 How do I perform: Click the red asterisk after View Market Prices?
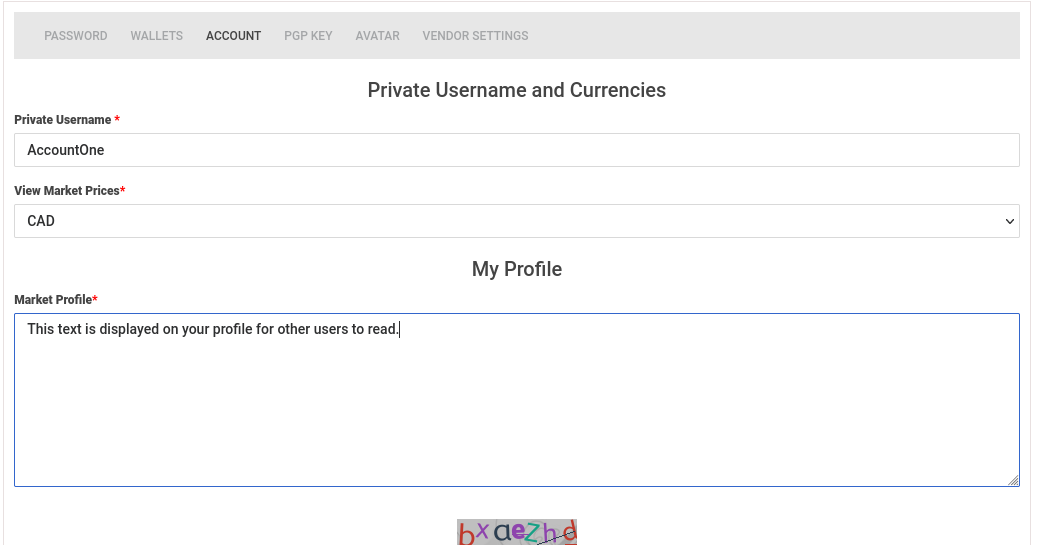[123, 190]
